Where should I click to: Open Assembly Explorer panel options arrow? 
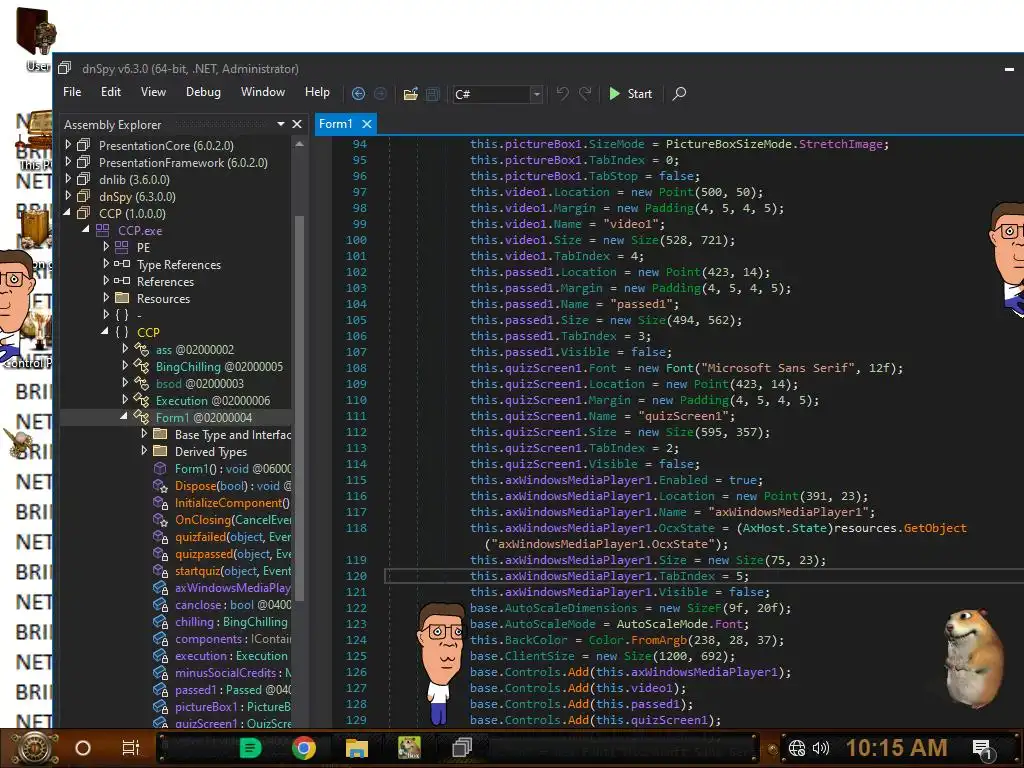[281, 124]
